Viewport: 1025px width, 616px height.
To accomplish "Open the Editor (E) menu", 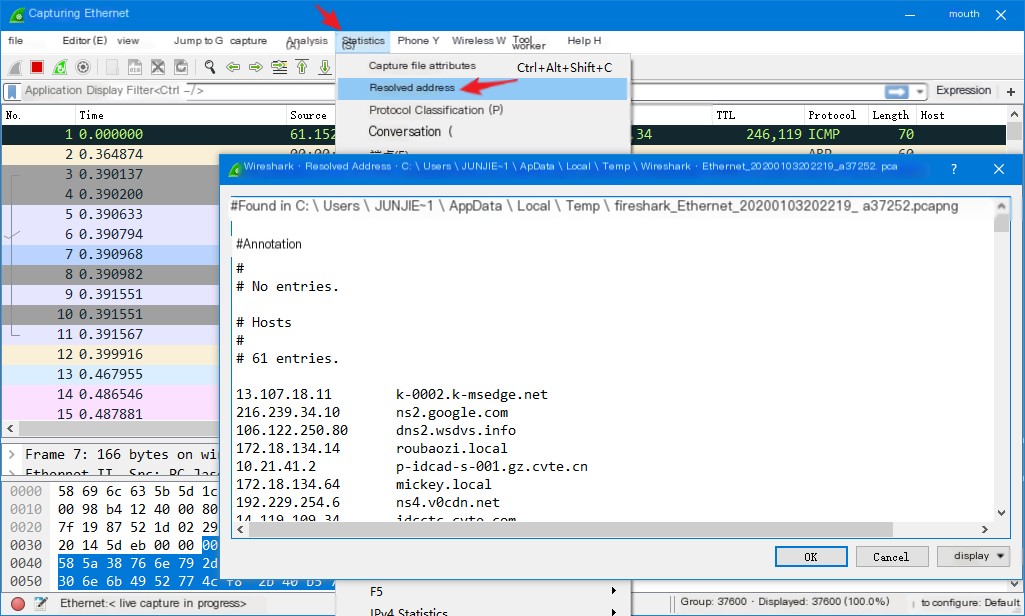I will point(85,41).
